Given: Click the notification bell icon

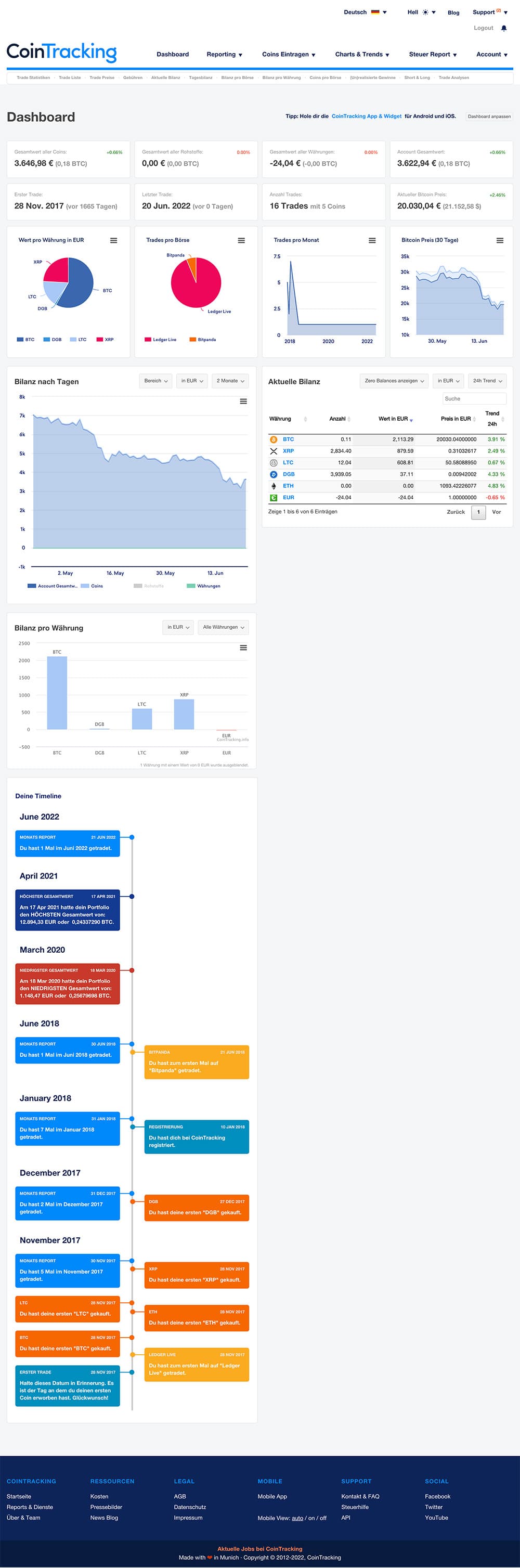Looking at the screenshot, I should 503,28.
